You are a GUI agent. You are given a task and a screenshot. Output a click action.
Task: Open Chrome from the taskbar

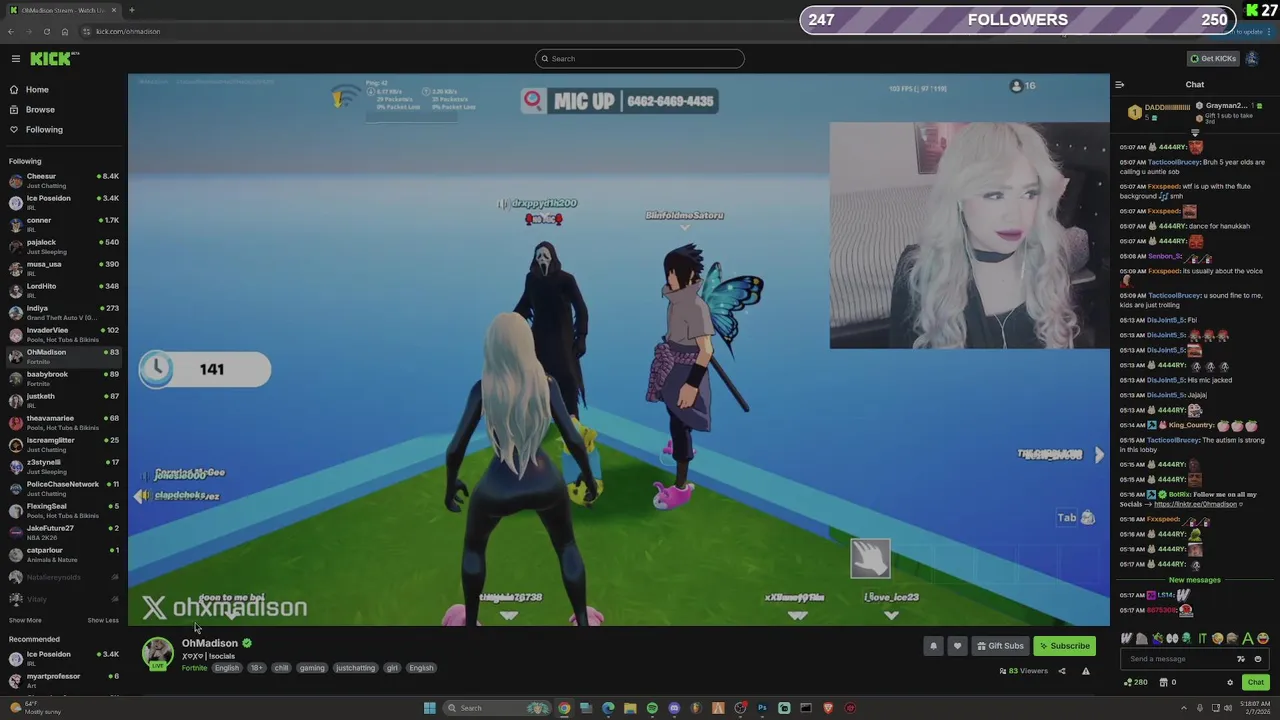[564, 708]
